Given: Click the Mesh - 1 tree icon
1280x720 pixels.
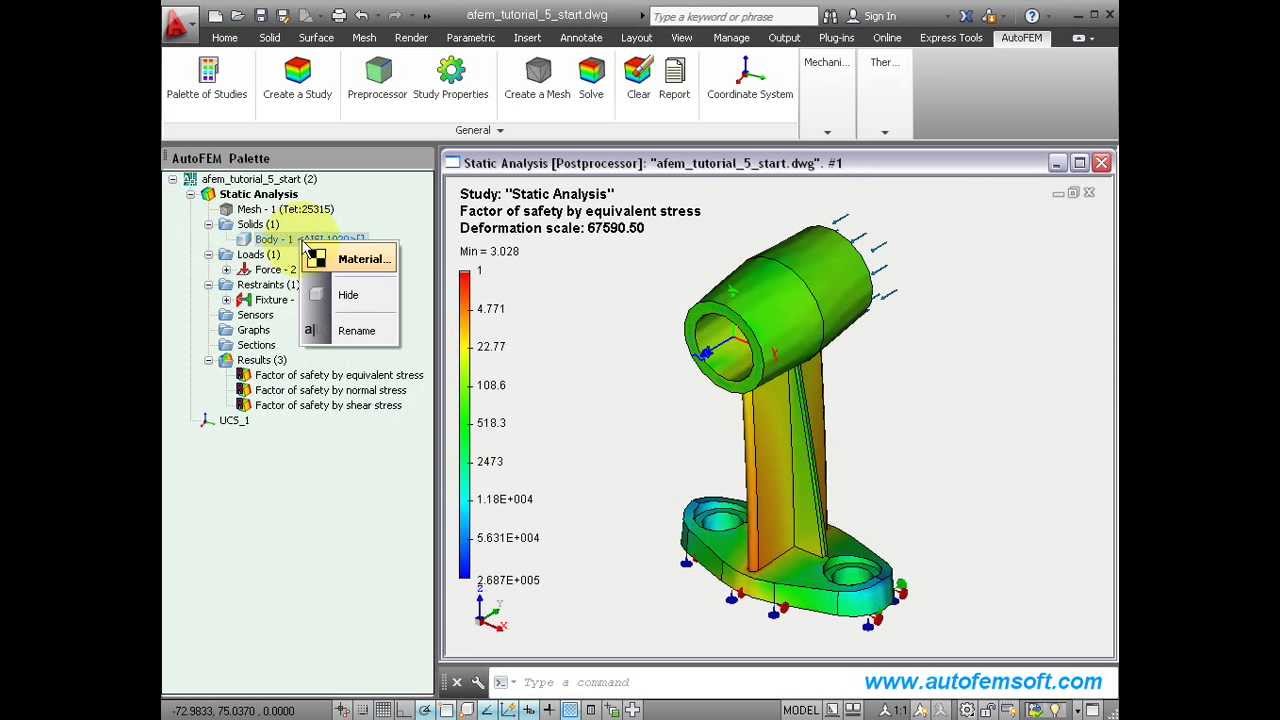Looking at the screenshot, I should point(226,209).
